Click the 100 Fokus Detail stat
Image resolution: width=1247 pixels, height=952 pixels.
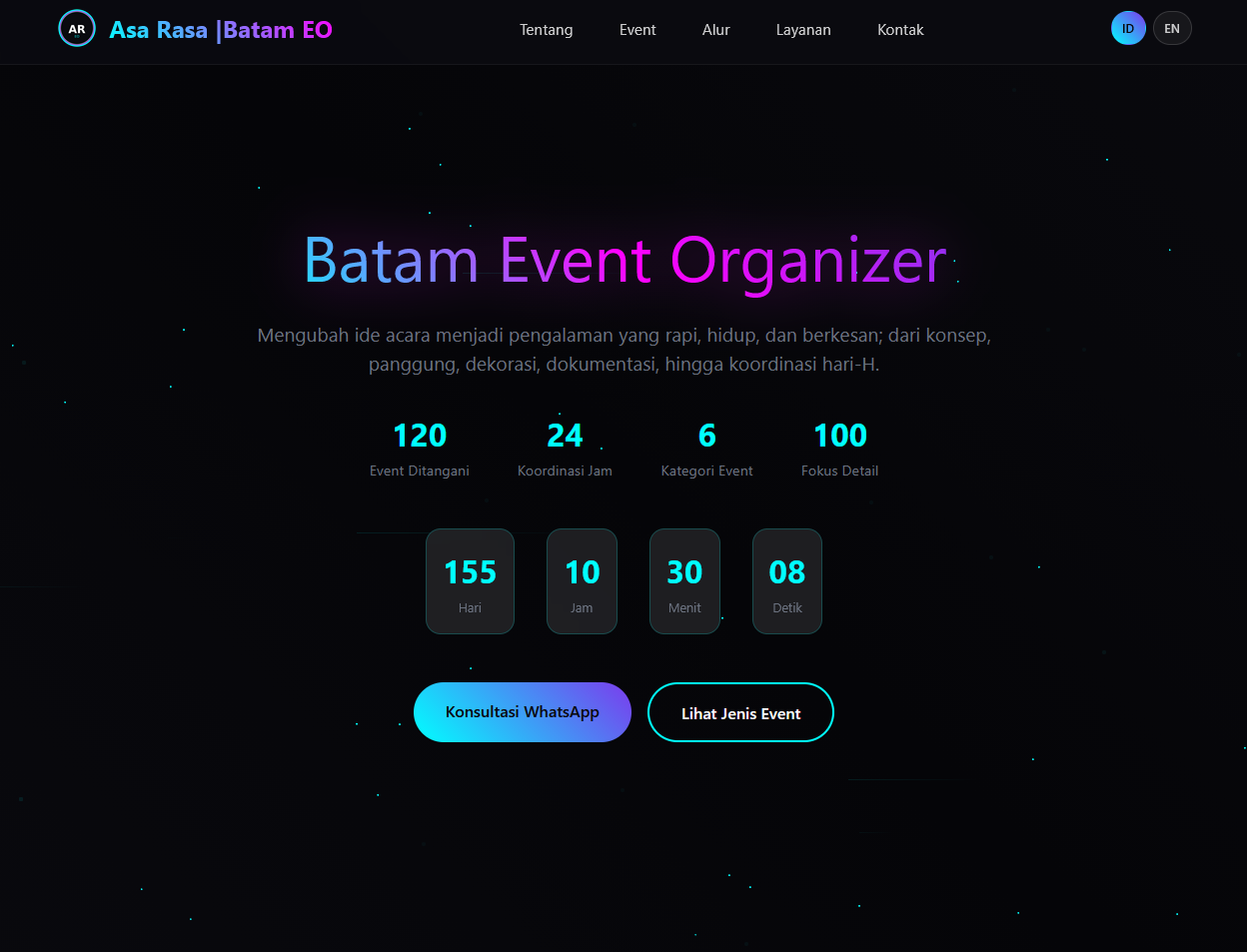pyautogui.click(x=840, y=450)
